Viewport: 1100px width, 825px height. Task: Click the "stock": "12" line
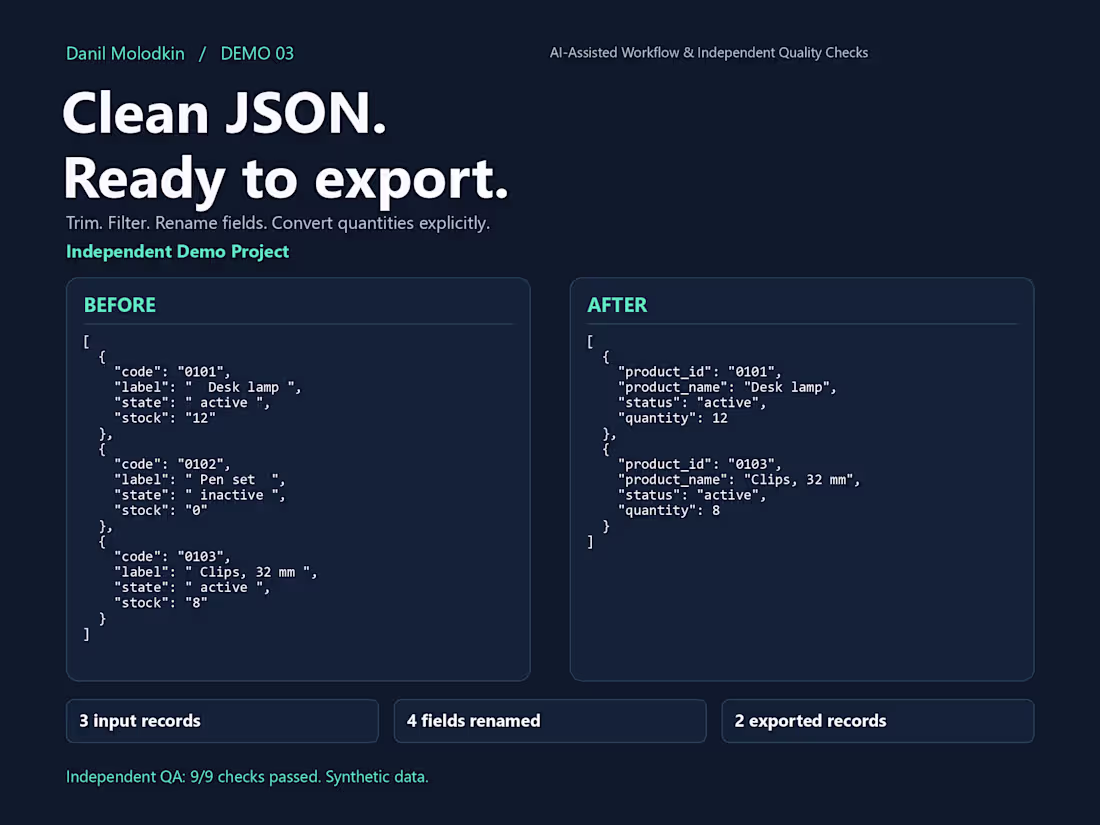(164, 418)
